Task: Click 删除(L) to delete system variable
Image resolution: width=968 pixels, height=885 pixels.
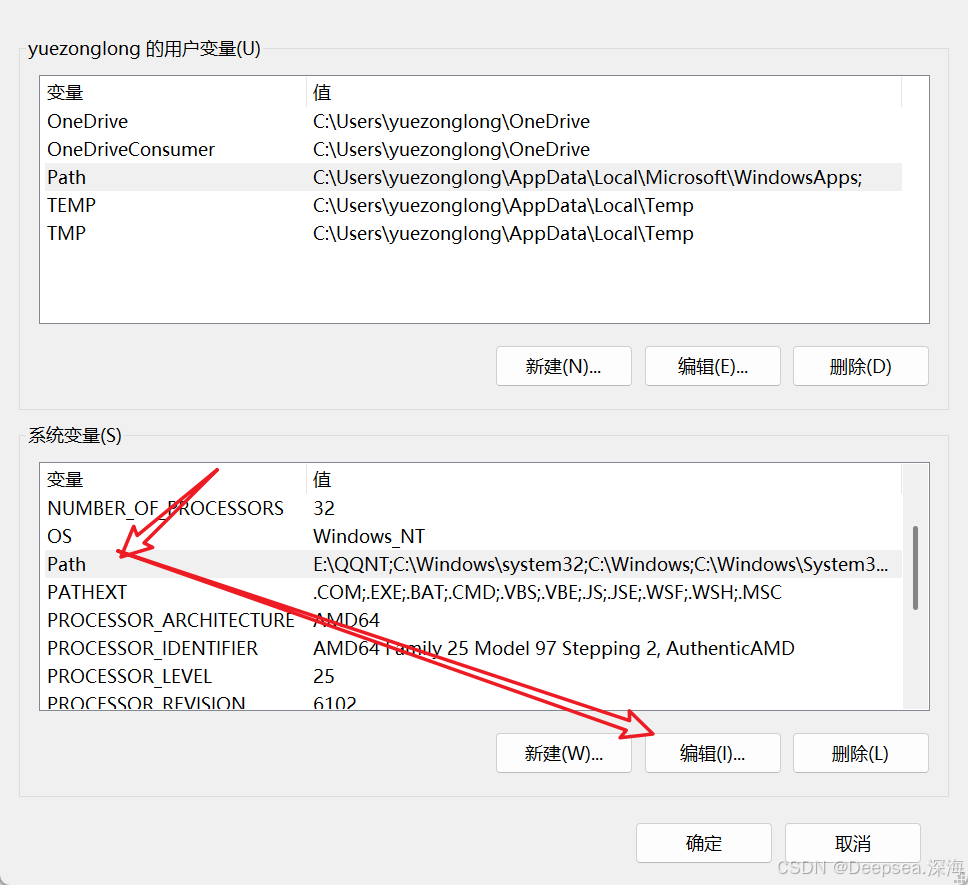Action: pos(860,753)
